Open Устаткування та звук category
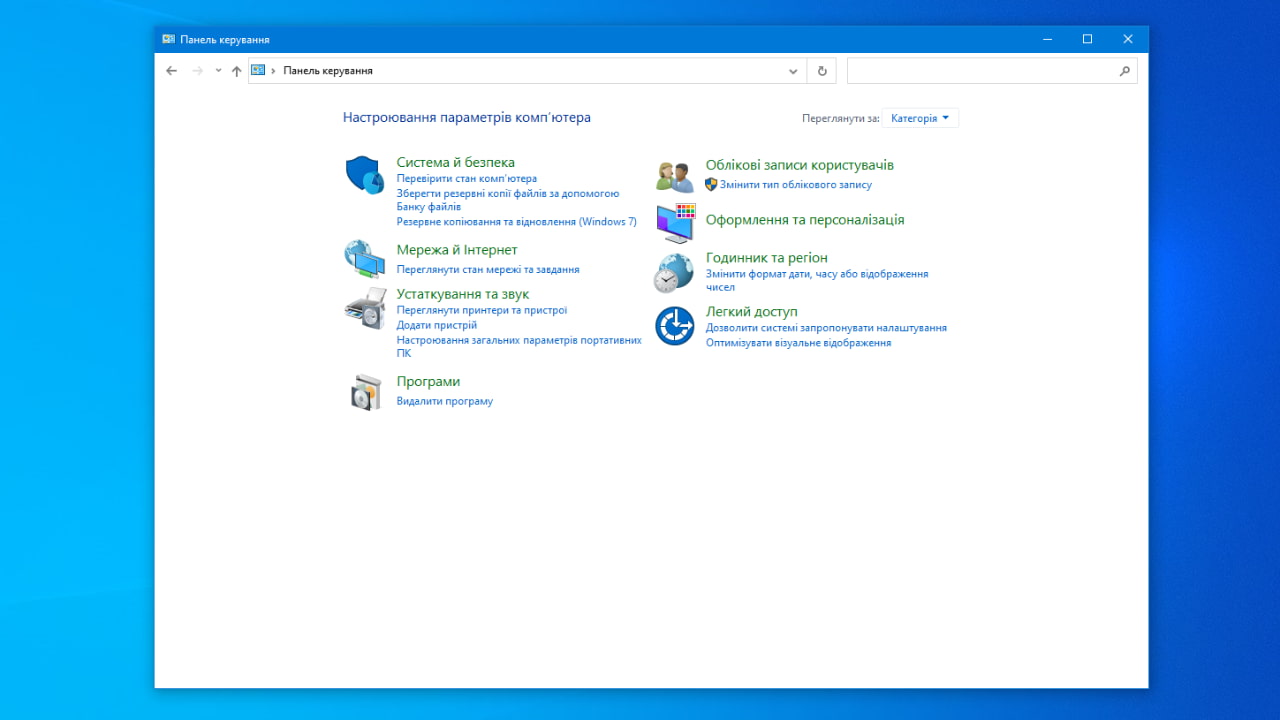 click(x=463, y=294)
